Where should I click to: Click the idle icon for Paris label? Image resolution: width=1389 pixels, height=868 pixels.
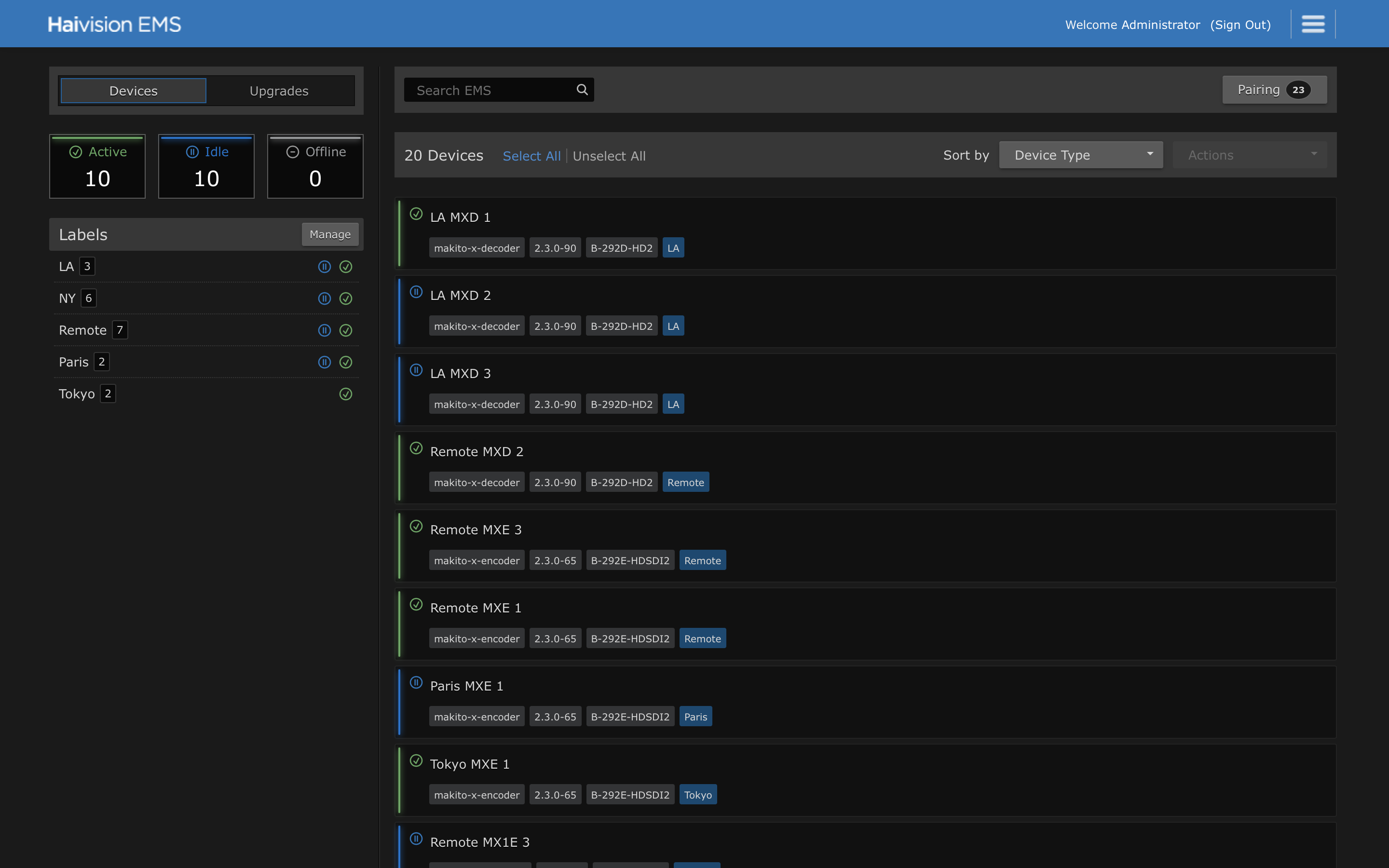(x=324, y=362)
